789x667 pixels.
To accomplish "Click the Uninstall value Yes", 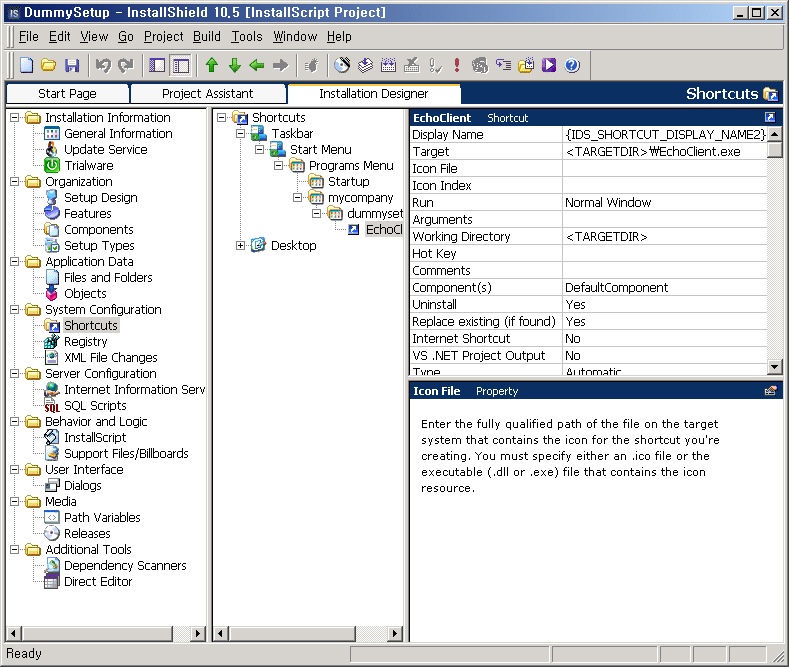I will [x=664, y=305].
